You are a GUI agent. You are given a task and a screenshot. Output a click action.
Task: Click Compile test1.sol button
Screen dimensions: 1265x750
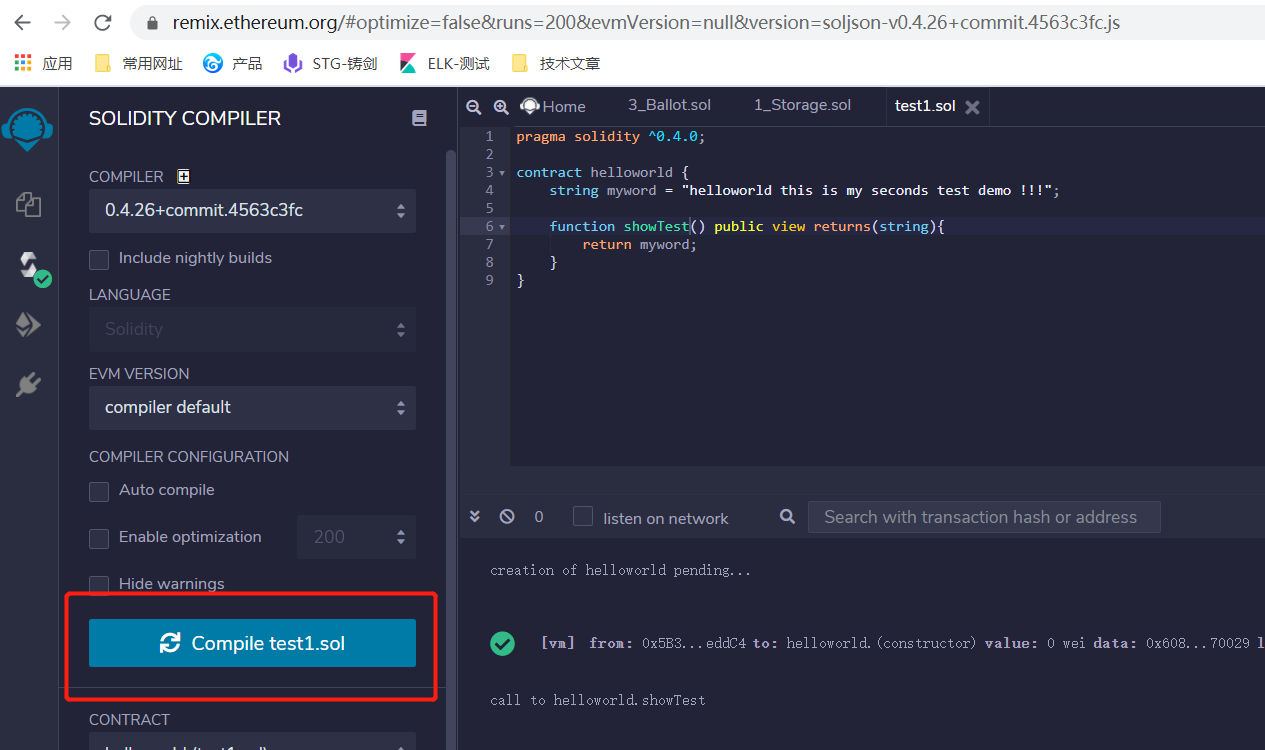252,643
